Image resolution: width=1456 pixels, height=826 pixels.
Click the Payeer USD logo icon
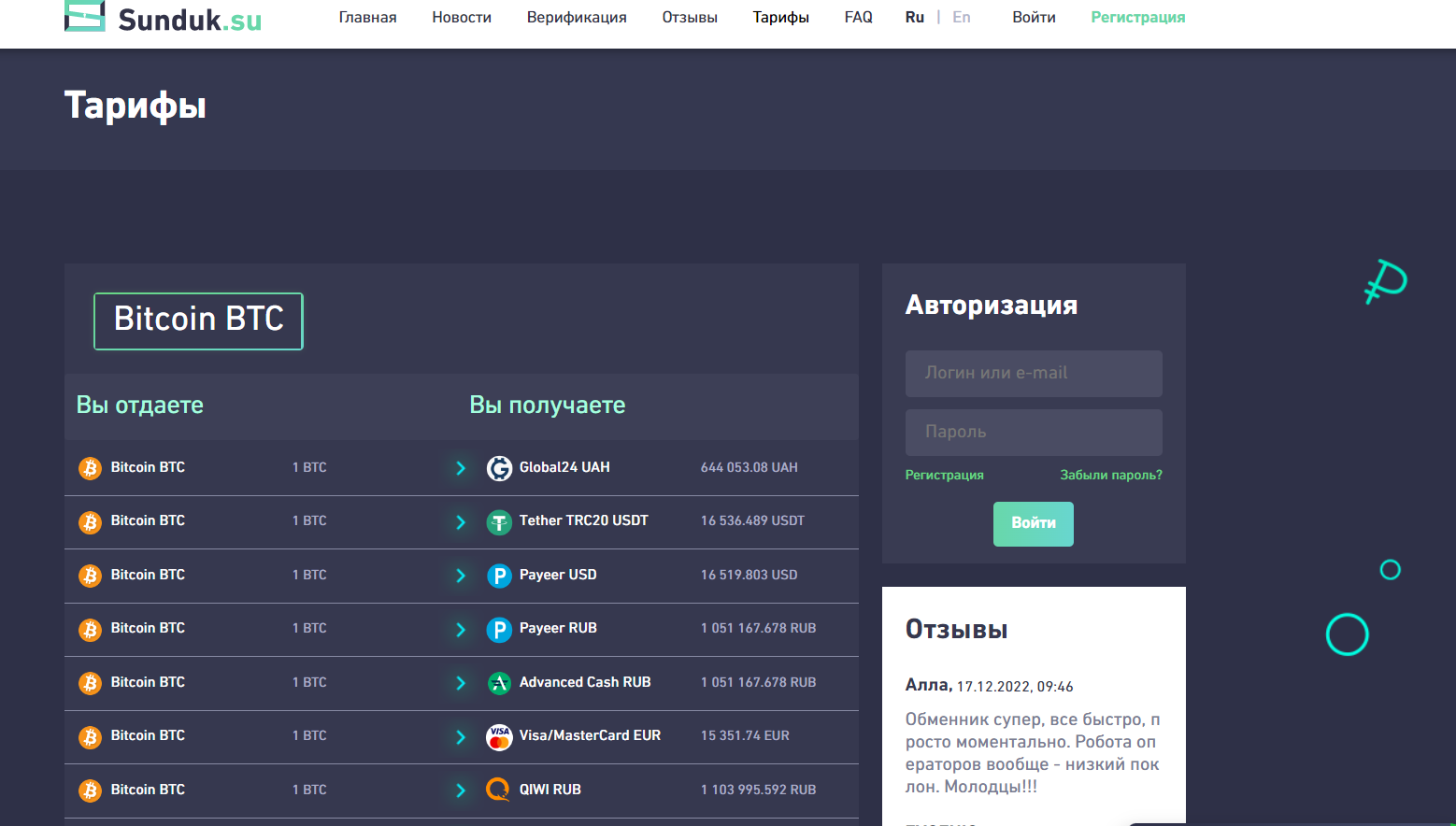point(499,576)
